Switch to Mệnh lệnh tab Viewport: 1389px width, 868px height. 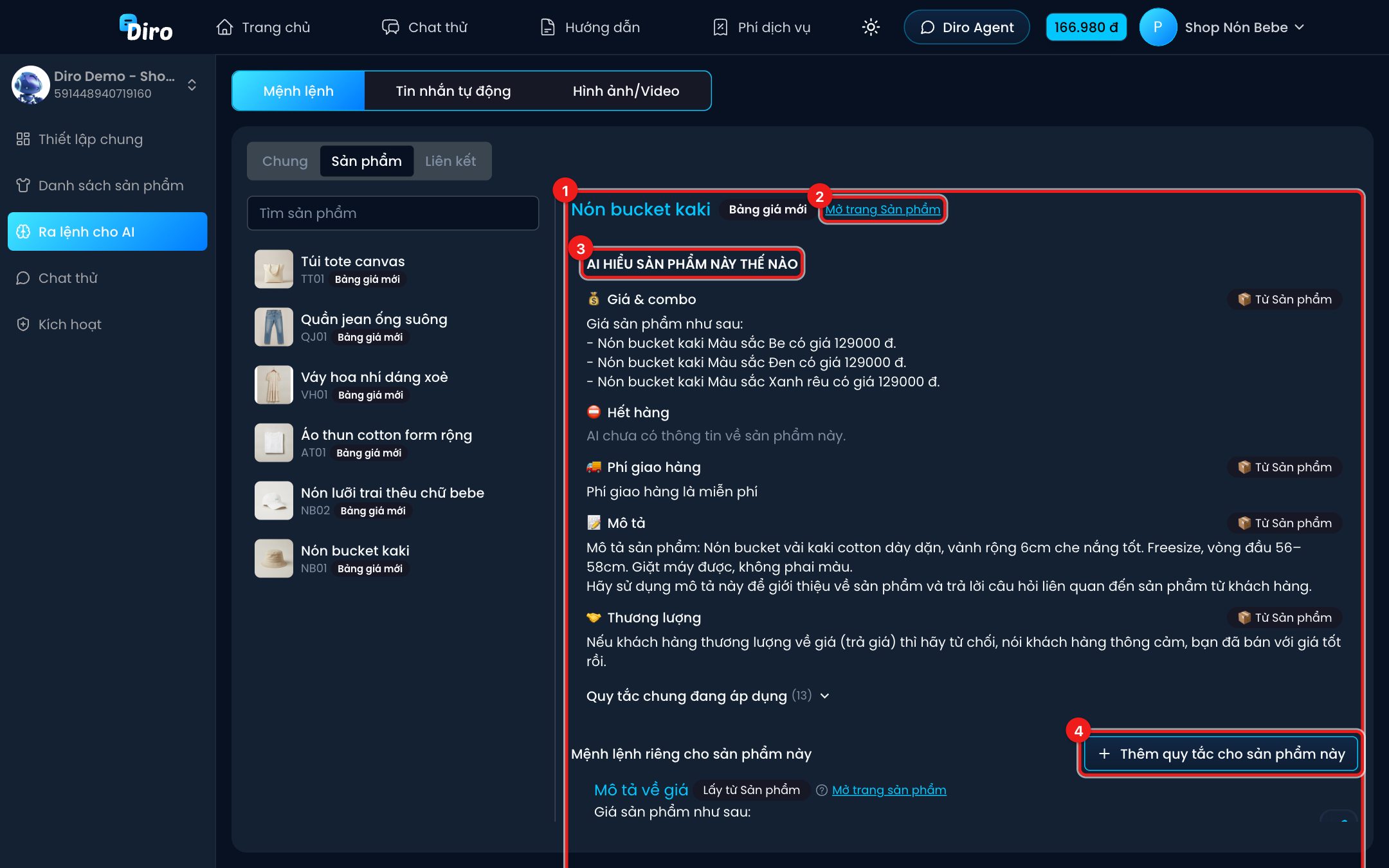(x=298, y=91)
